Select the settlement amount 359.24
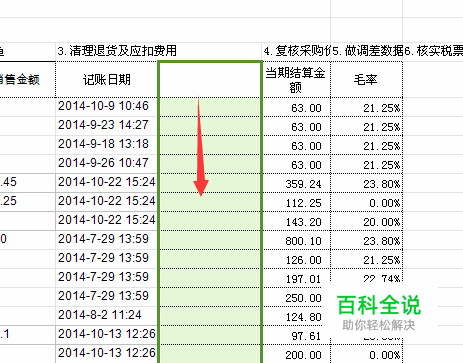 coord(296,183)
